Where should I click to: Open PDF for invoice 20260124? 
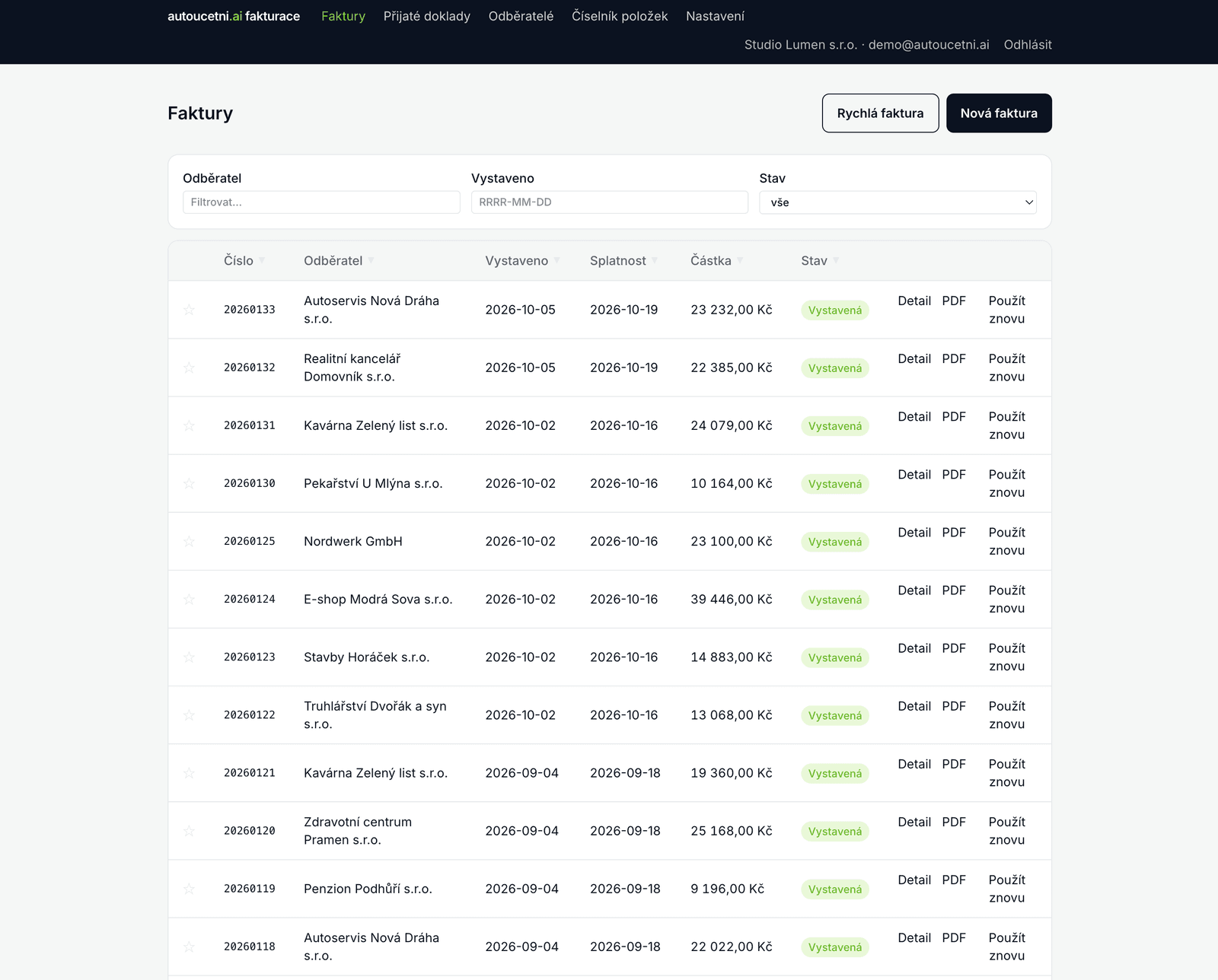(x=954, y=590)
